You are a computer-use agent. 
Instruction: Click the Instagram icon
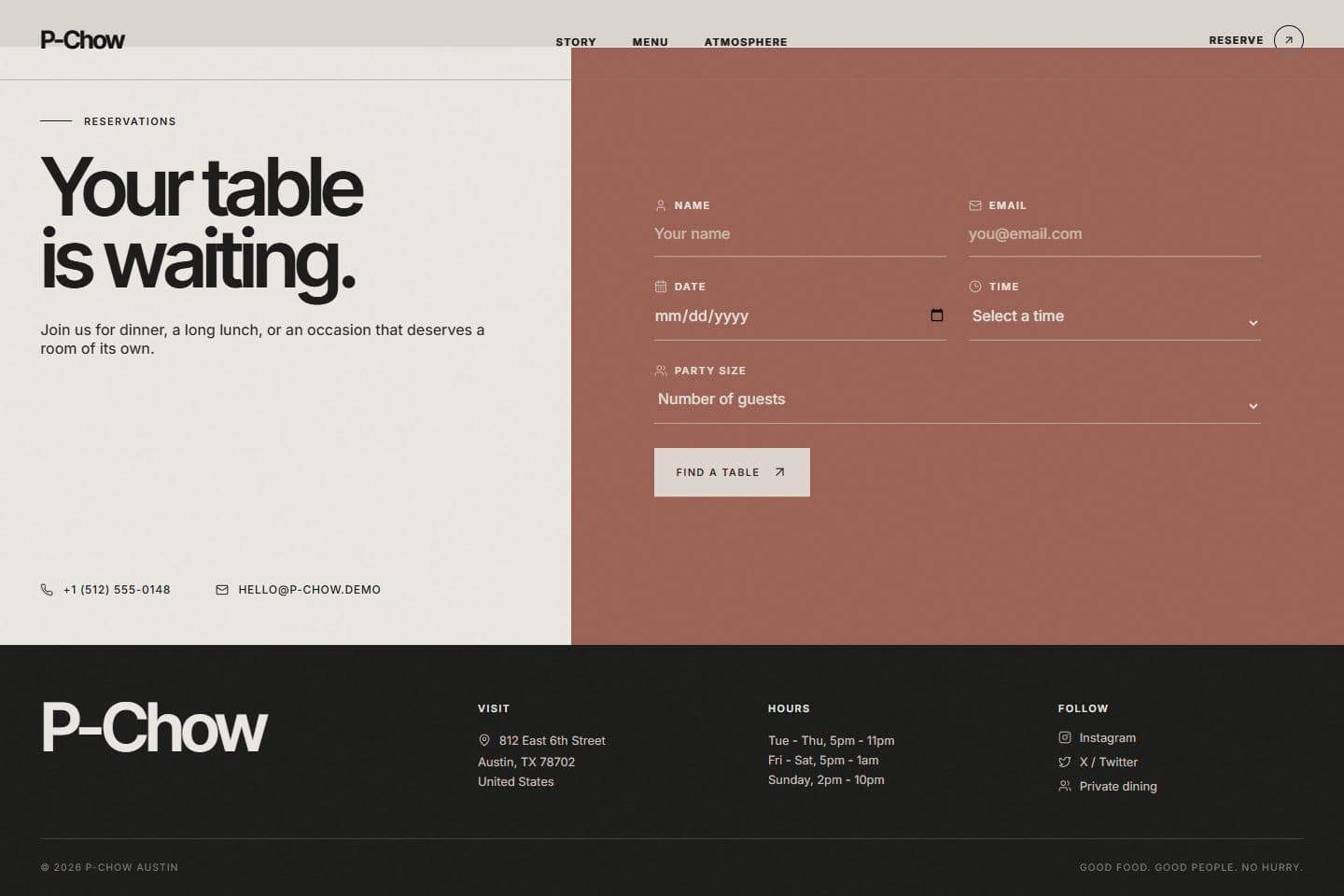tap(1065, 737)
